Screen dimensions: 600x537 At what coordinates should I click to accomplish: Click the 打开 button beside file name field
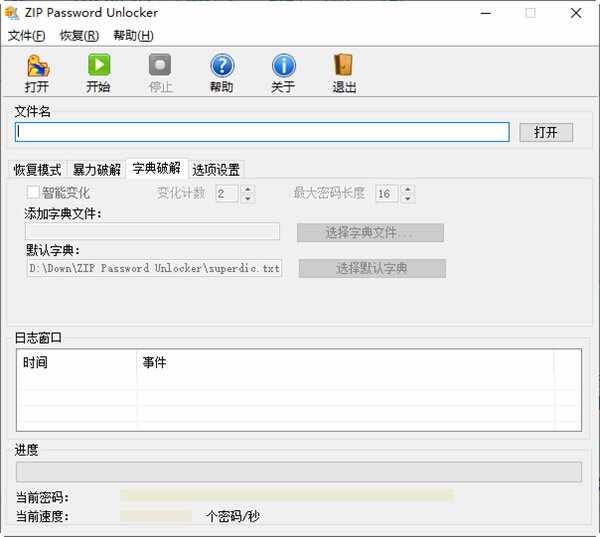pos(545,132)
